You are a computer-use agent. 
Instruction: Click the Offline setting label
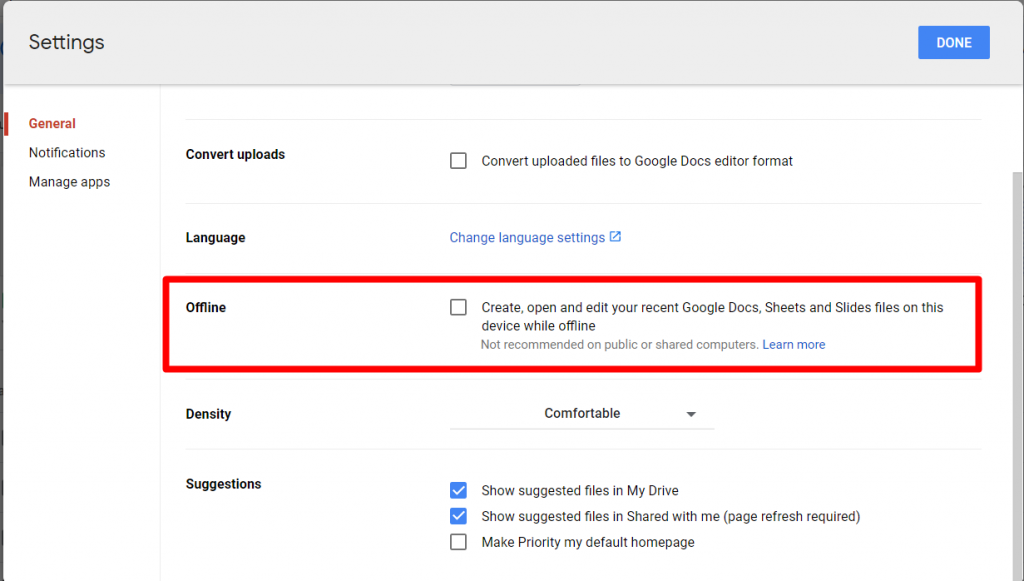point(205,307)
